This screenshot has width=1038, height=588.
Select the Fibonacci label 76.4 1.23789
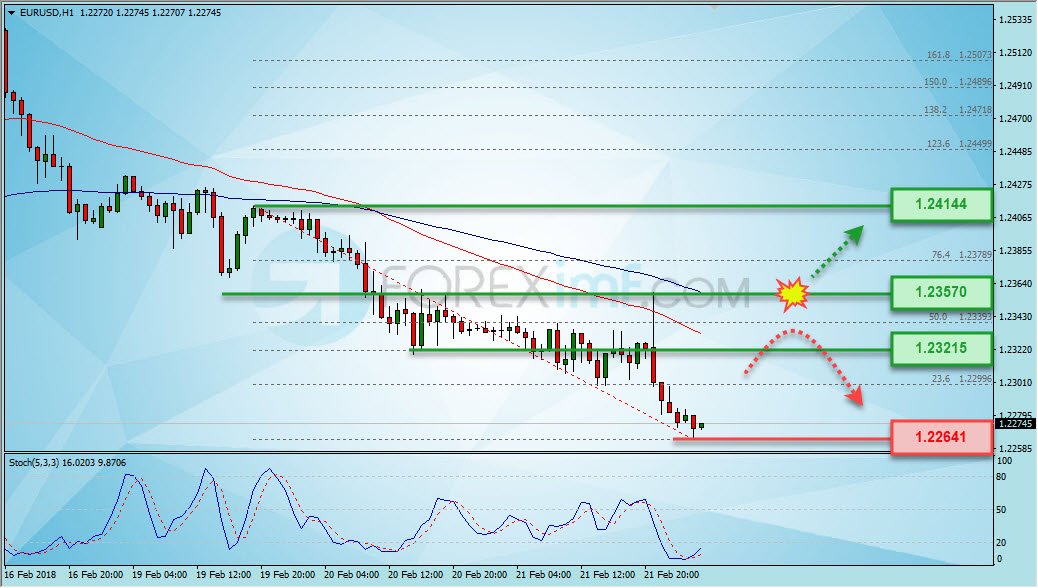click(961, 254)
